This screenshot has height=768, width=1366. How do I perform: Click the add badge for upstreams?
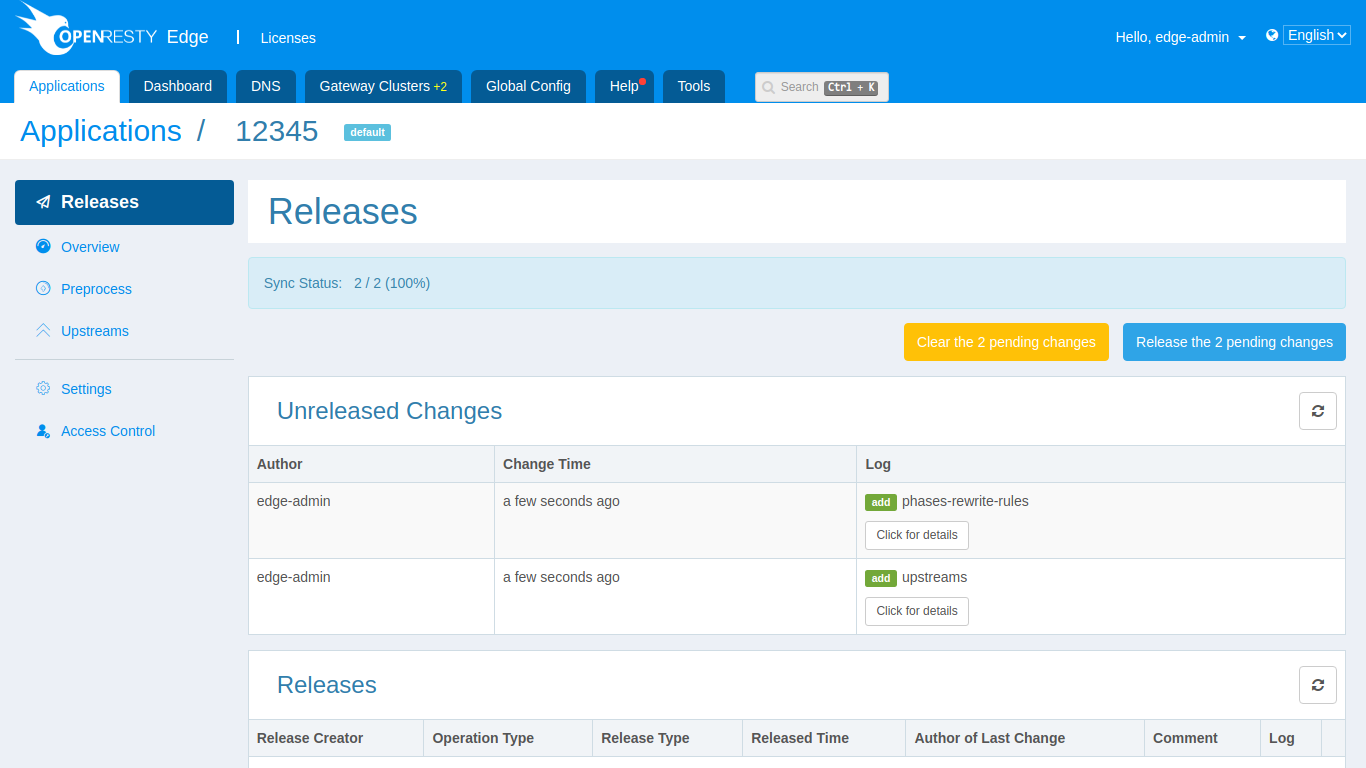(881, 578)
